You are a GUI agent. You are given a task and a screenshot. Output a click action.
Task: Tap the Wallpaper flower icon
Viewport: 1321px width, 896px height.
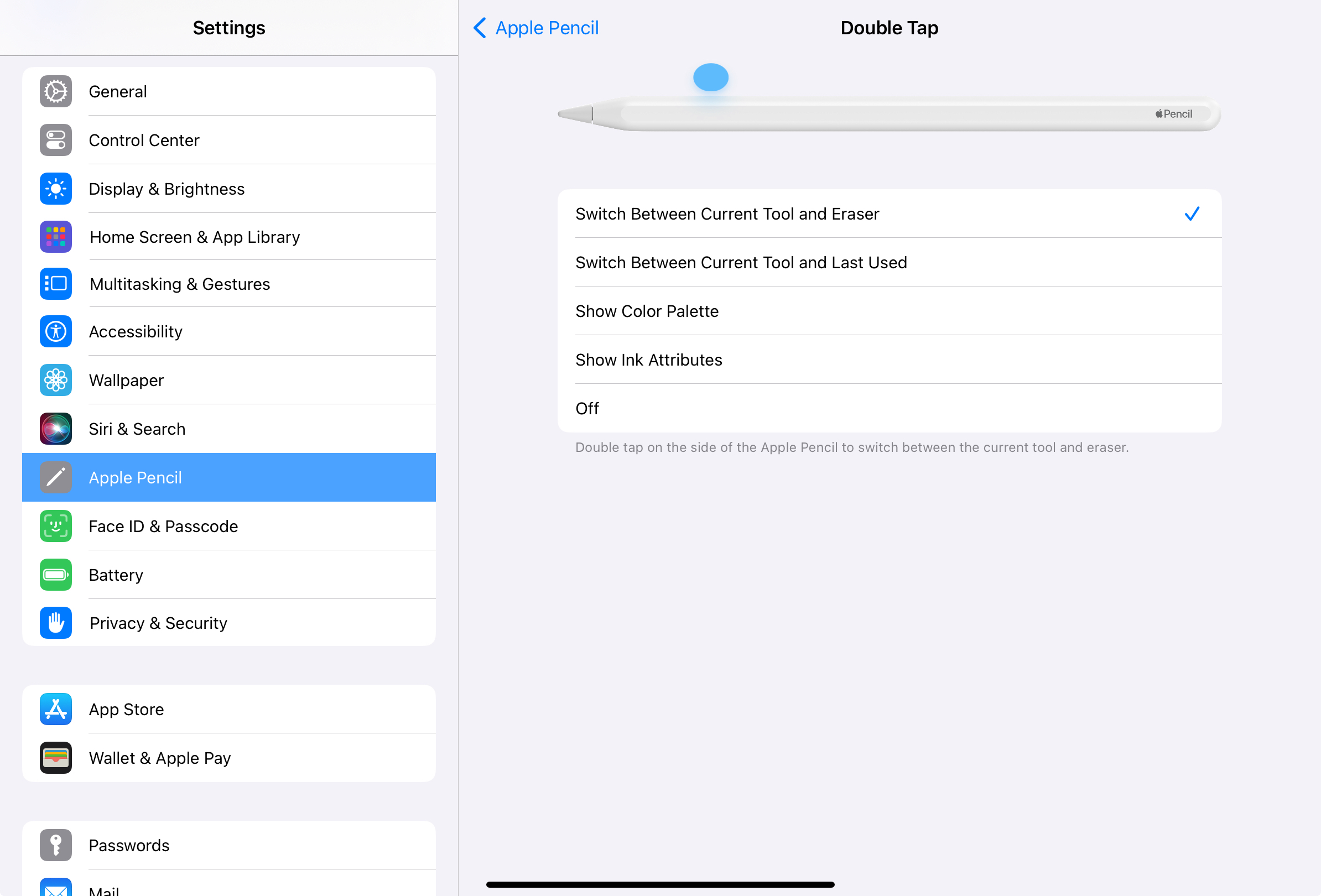click(x=56, y=380)
